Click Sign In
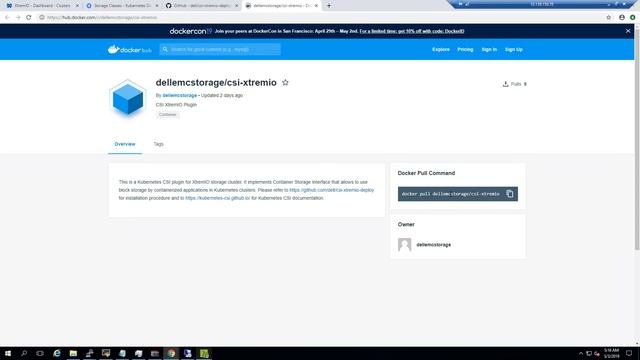The image size is (640, 360). coord(489,49)
